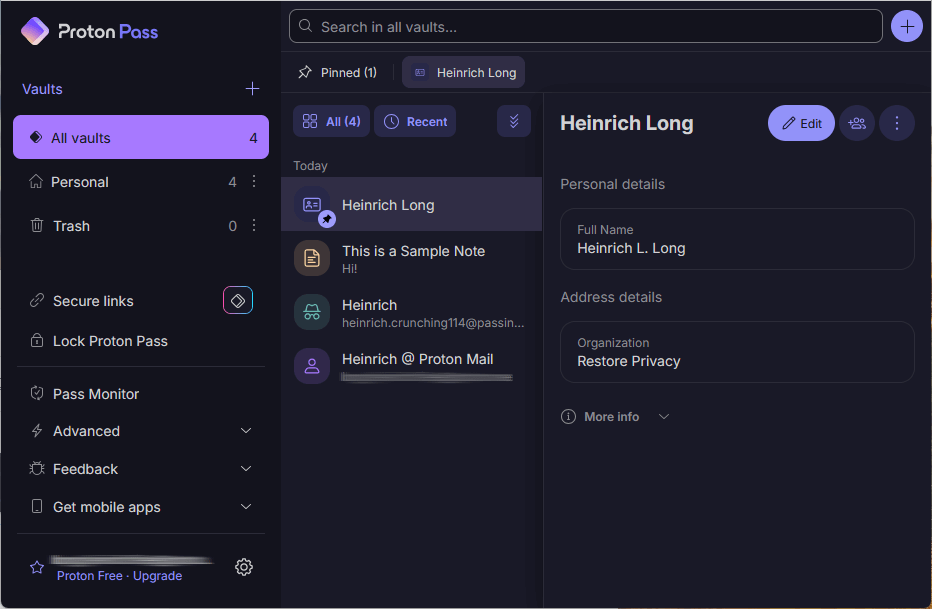
Task: Focus the Search in all vaults field
Action: click(x=585, y=26)
